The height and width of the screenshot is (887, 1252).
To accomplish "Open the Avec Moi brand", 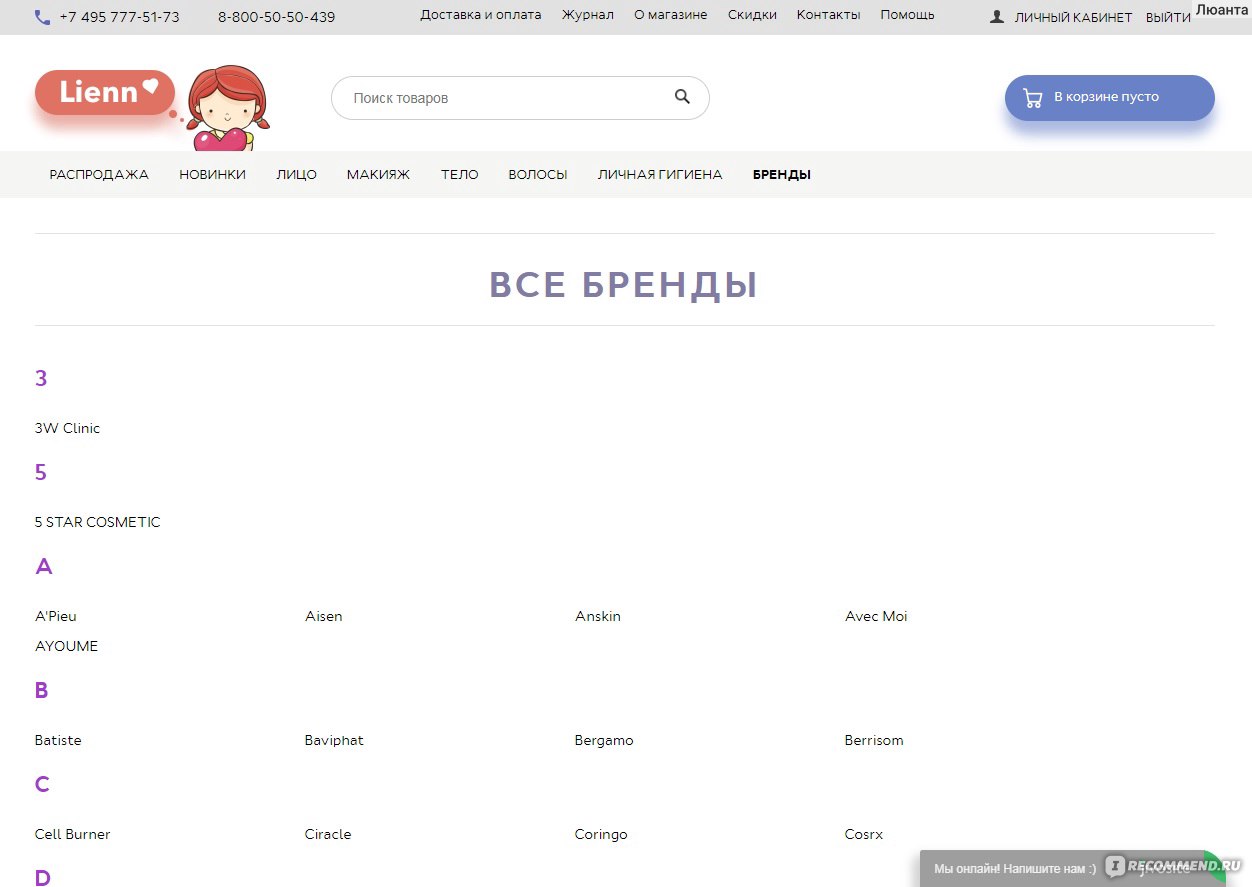I will click(x=877, y=616).
